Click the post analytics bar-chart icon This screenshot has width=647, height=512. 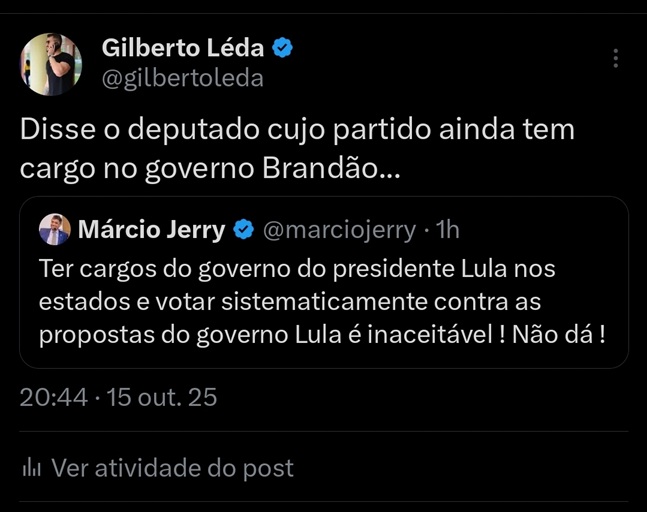(31, 467)
